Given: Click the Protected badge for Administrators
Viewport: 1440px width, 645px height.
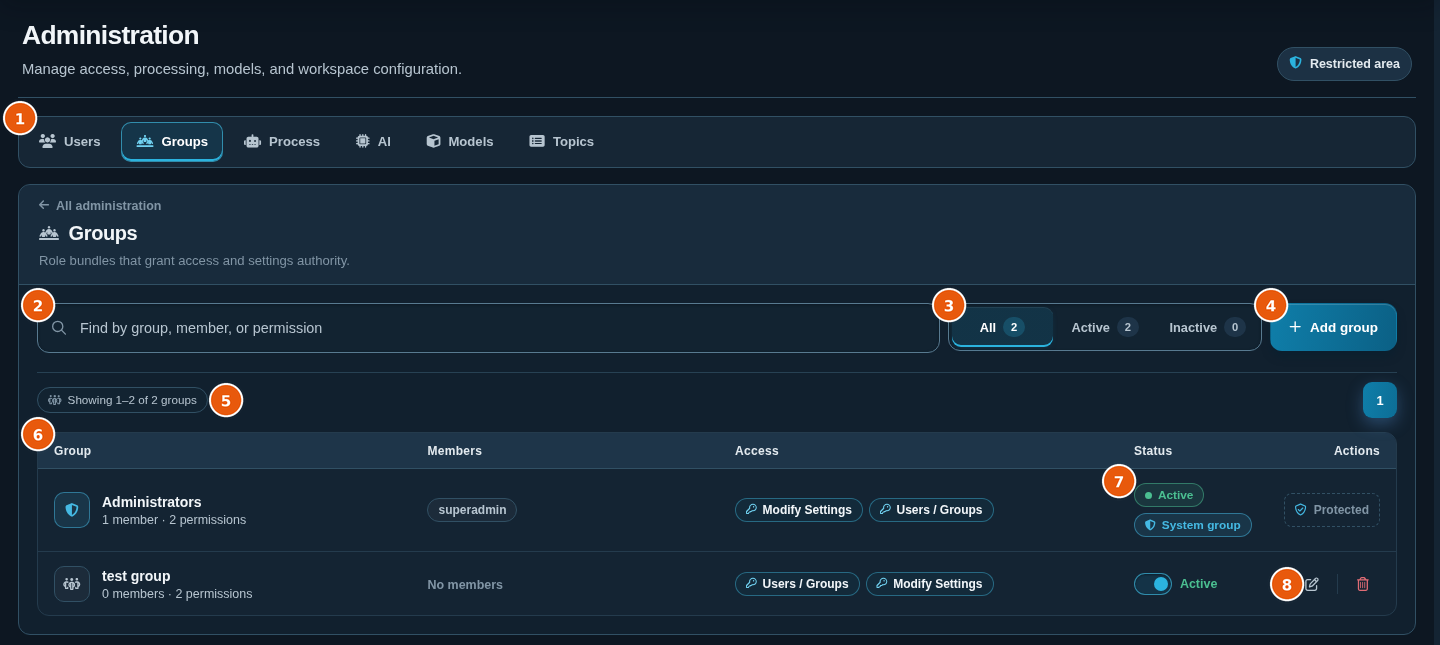Looking at the screenshot, I should 1332,510.
